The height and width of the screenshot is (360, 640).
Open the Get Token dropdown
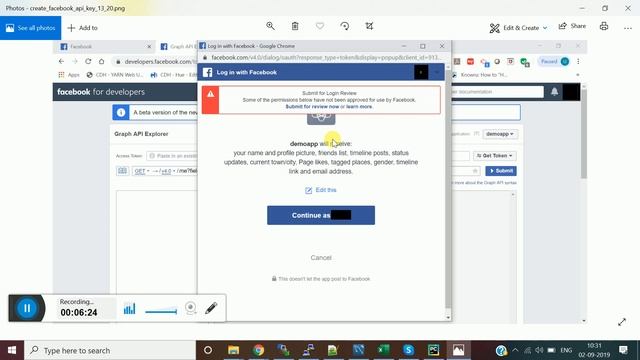[x=495, y=156]
